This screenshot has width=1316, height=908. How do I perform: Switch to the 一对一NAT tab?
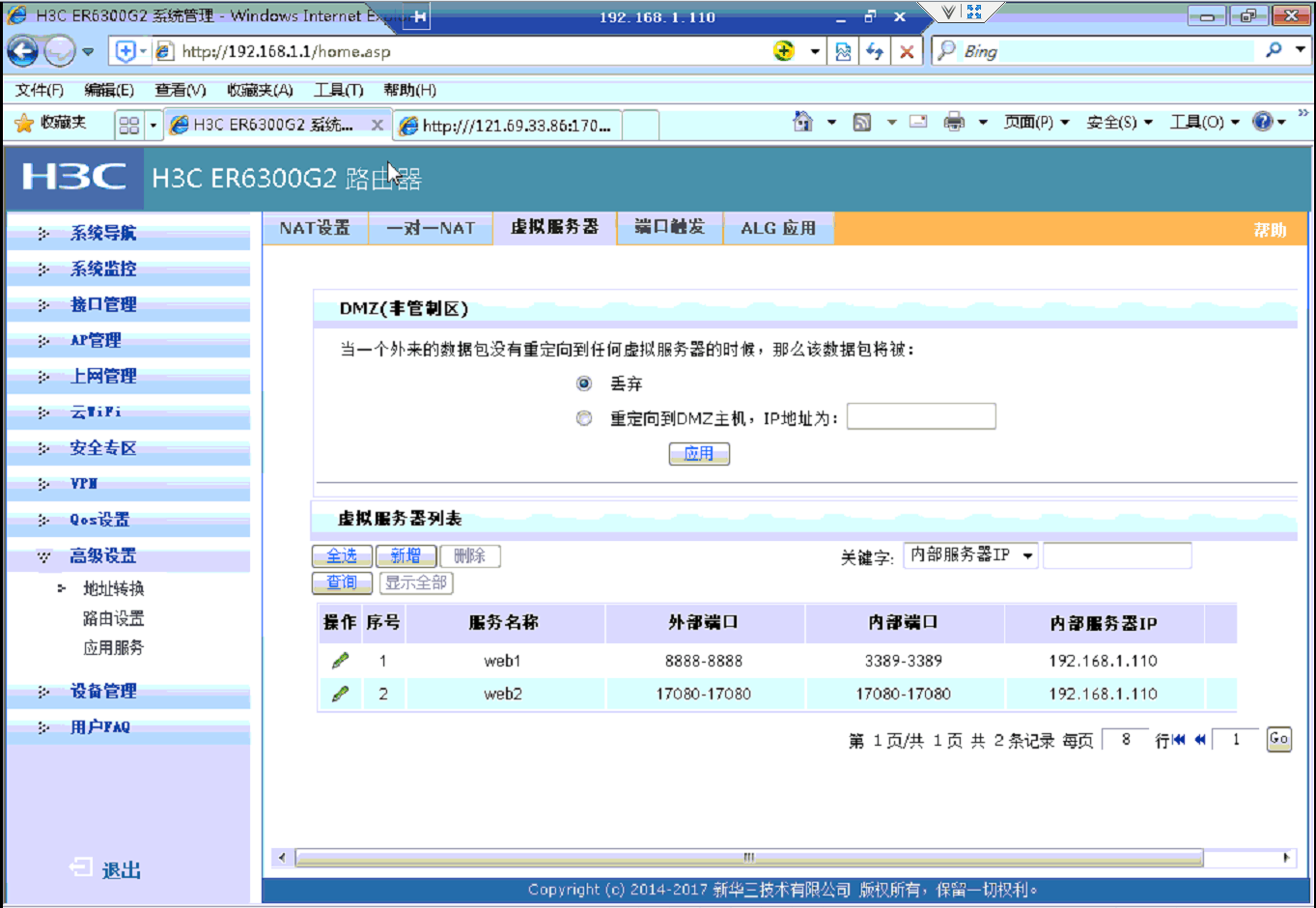click(431, 228)
